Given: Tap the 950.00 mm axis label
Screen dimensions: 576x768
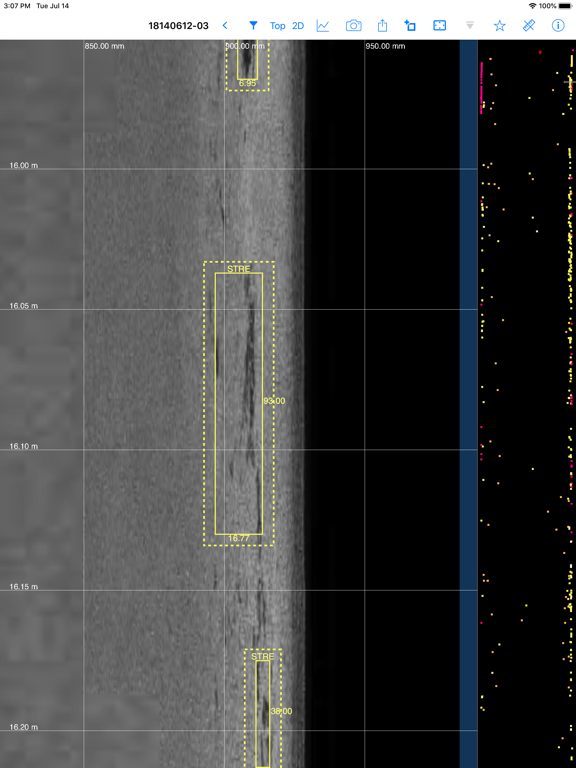Looking at the screenshot, I should coord(385,46).
